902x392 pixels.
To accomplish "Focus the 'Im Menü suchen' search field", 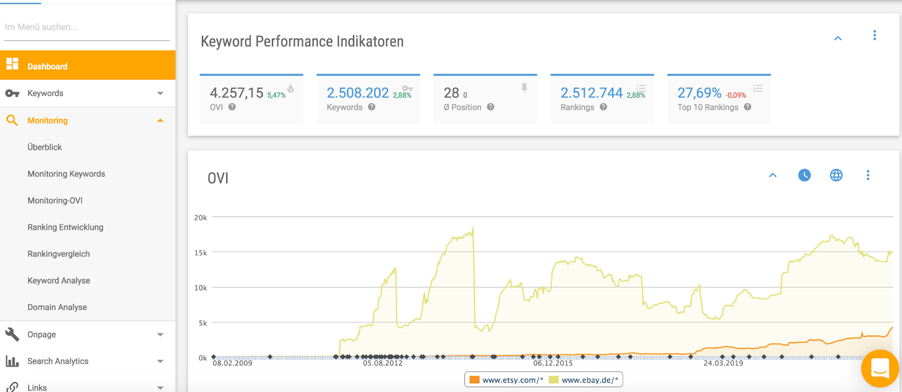I will tap(87, 27).
